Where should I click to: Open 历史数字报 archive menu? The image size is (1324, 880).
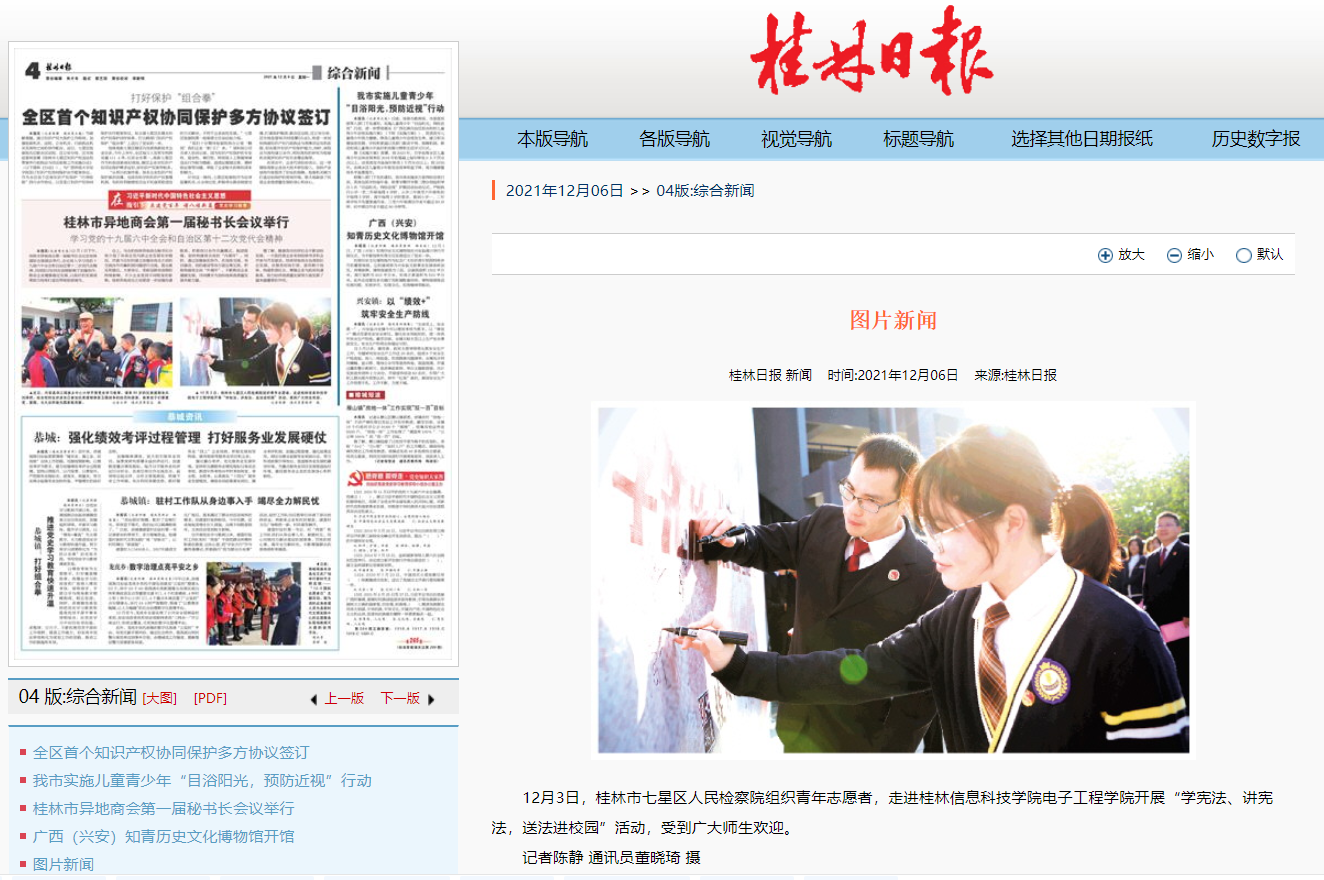point(1255,139)
